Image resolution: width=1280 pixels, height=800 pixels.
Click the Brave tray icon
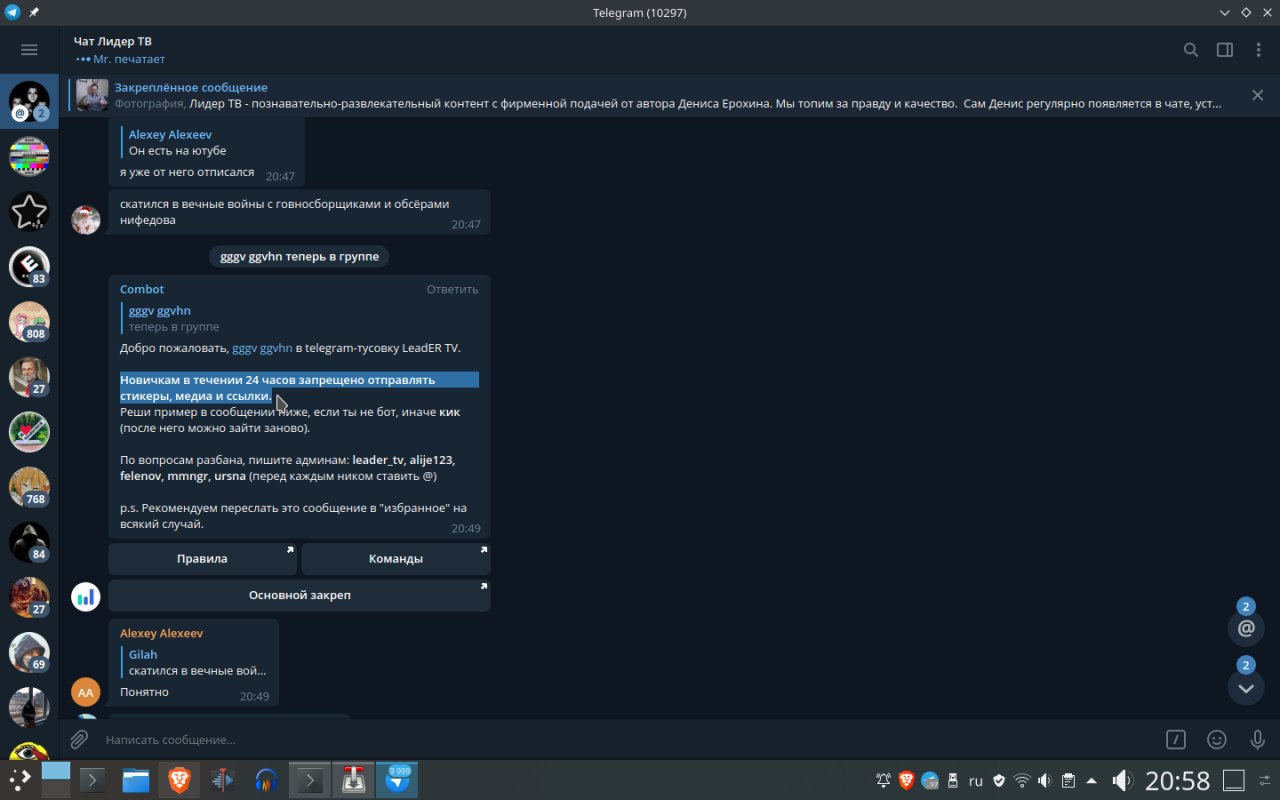click(907, 780)
